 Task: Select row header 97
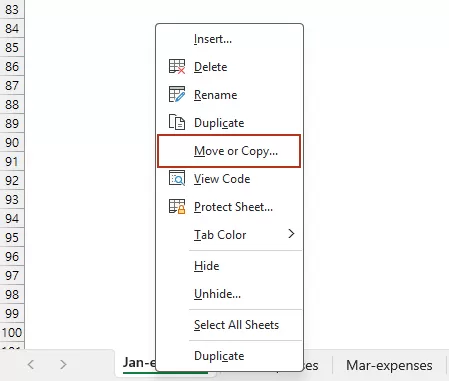[12, 275]
